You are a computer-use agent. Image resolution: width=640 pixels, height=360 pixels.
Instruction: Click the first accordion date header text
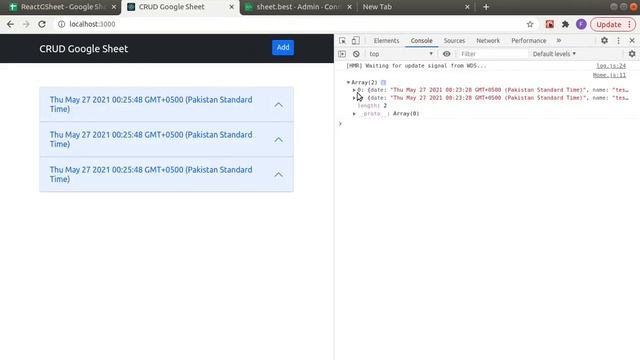coord(151,104)
